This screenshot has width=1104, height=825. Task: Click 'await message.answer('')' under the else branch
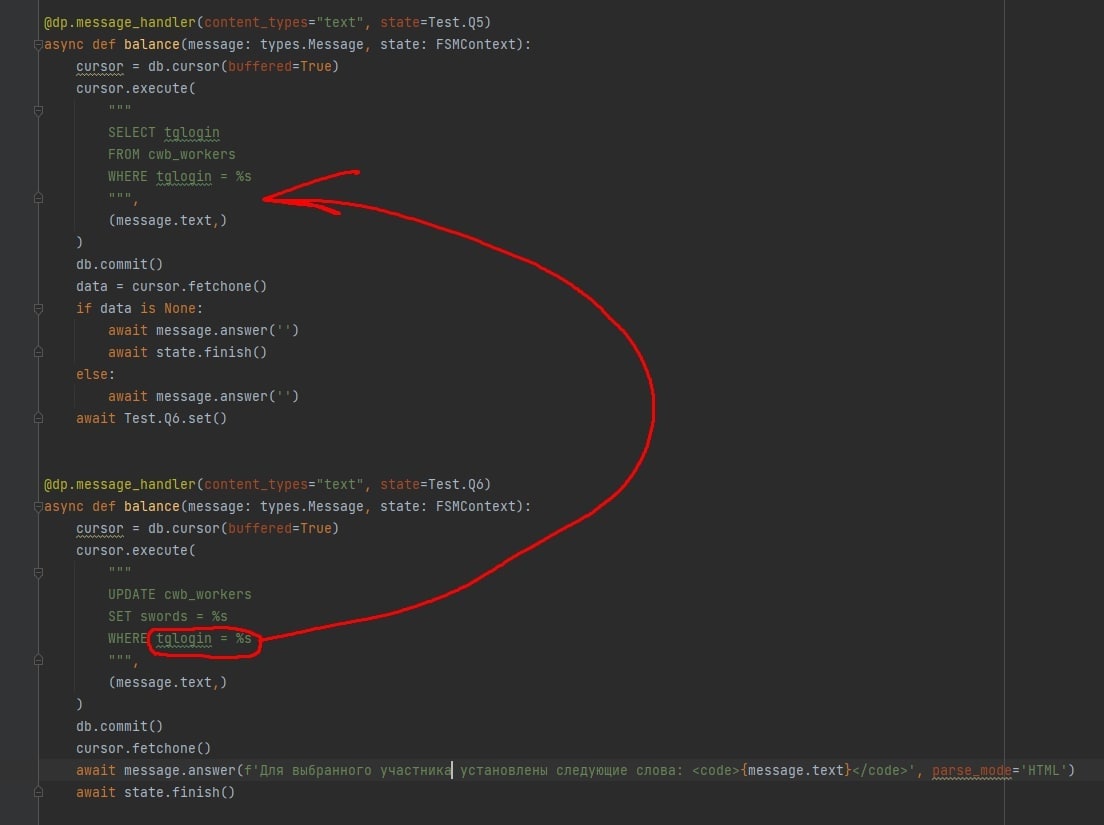point(203,396)
